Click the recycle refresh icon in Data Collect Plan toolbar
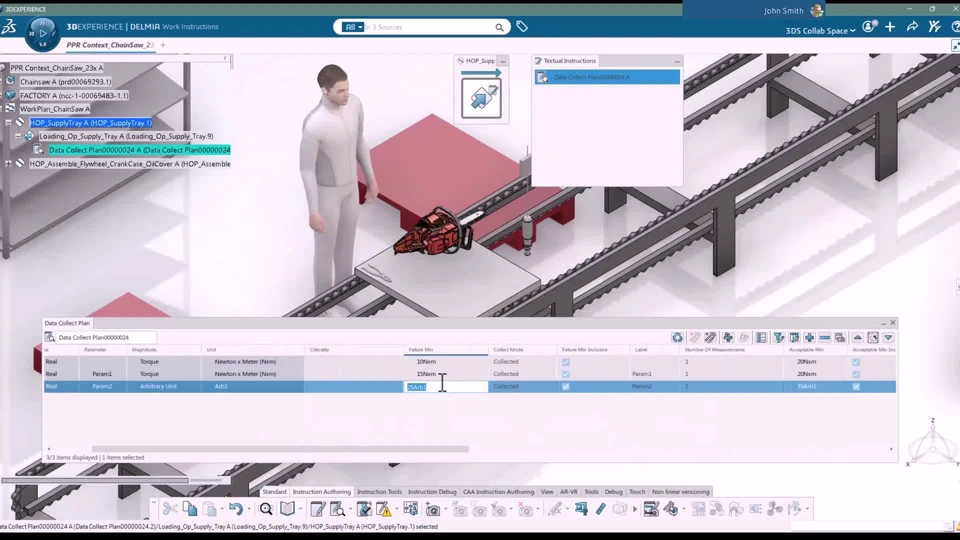 tap(677, 337)
